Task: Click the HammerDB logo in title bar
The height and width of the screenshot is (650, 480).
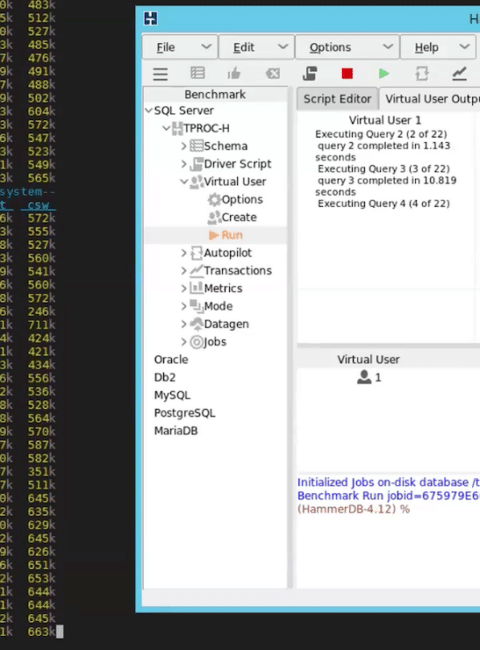Action: tap(150, 19)
